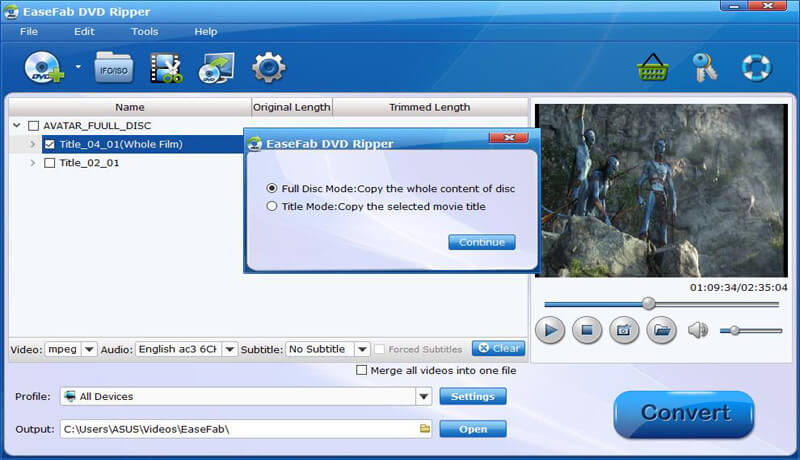The width and height of the screenshot is (800, 460).
Task: Open profile Settings button
Action: tap(473, 396)
